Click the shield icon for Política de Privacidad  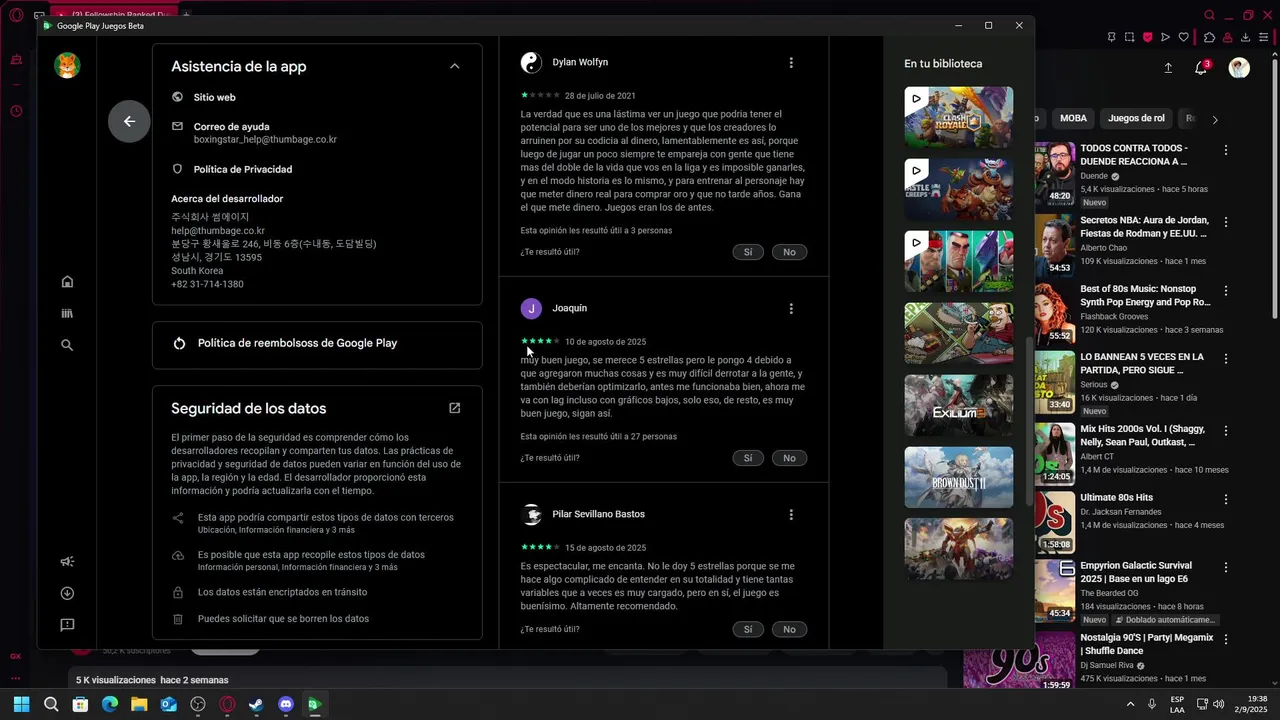point(177,169)
